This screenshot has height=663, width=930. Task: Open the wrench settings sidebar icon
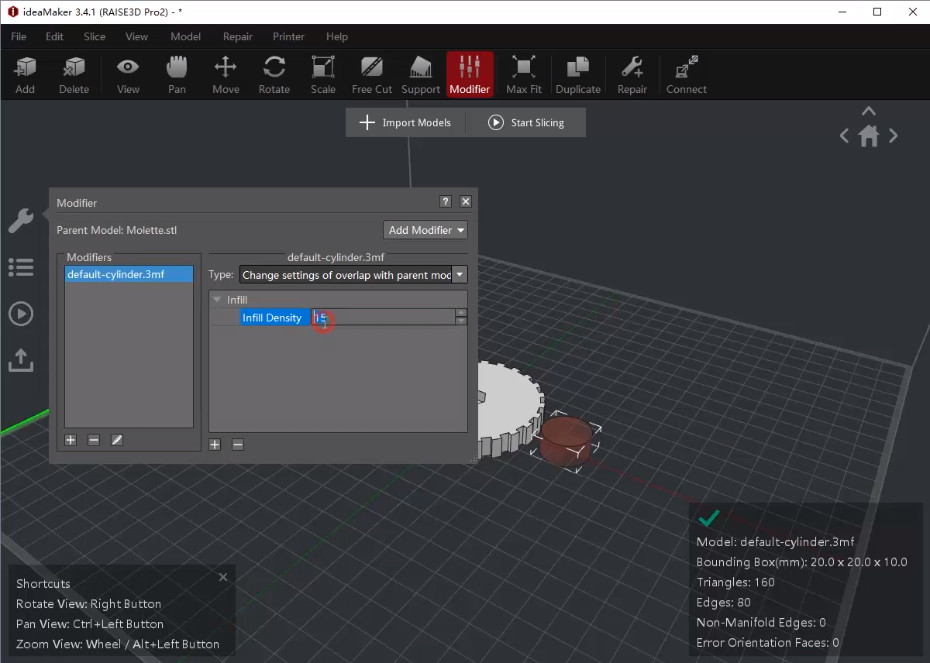coord(21,221)
